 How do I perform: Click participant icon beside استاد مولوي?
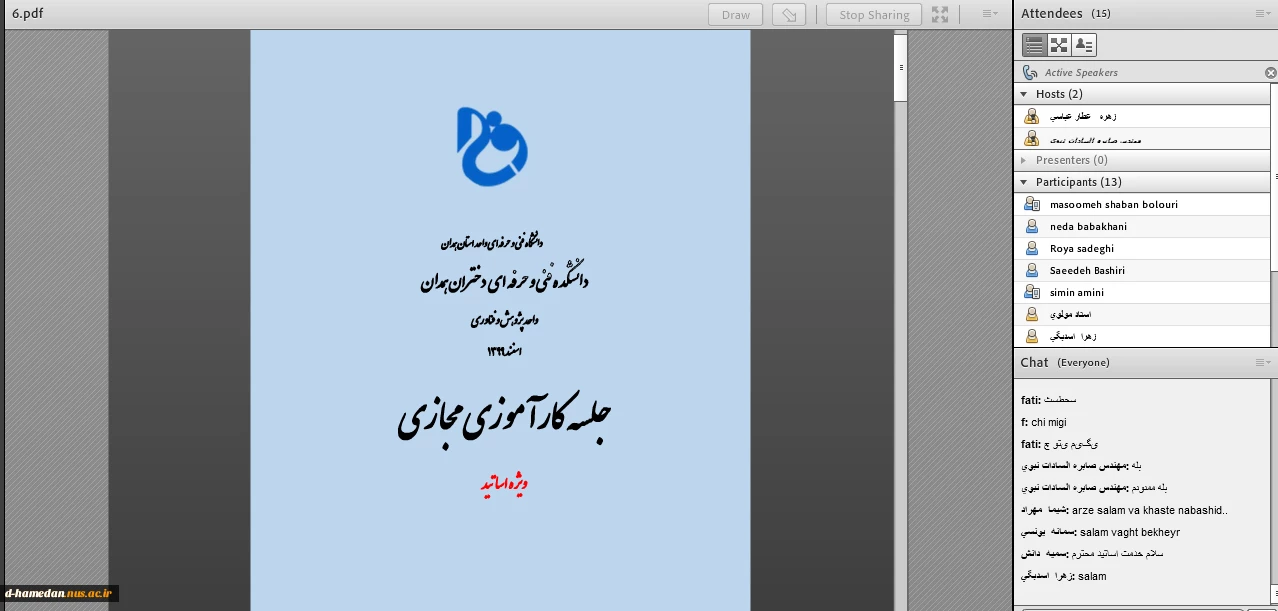[1032, 314]
